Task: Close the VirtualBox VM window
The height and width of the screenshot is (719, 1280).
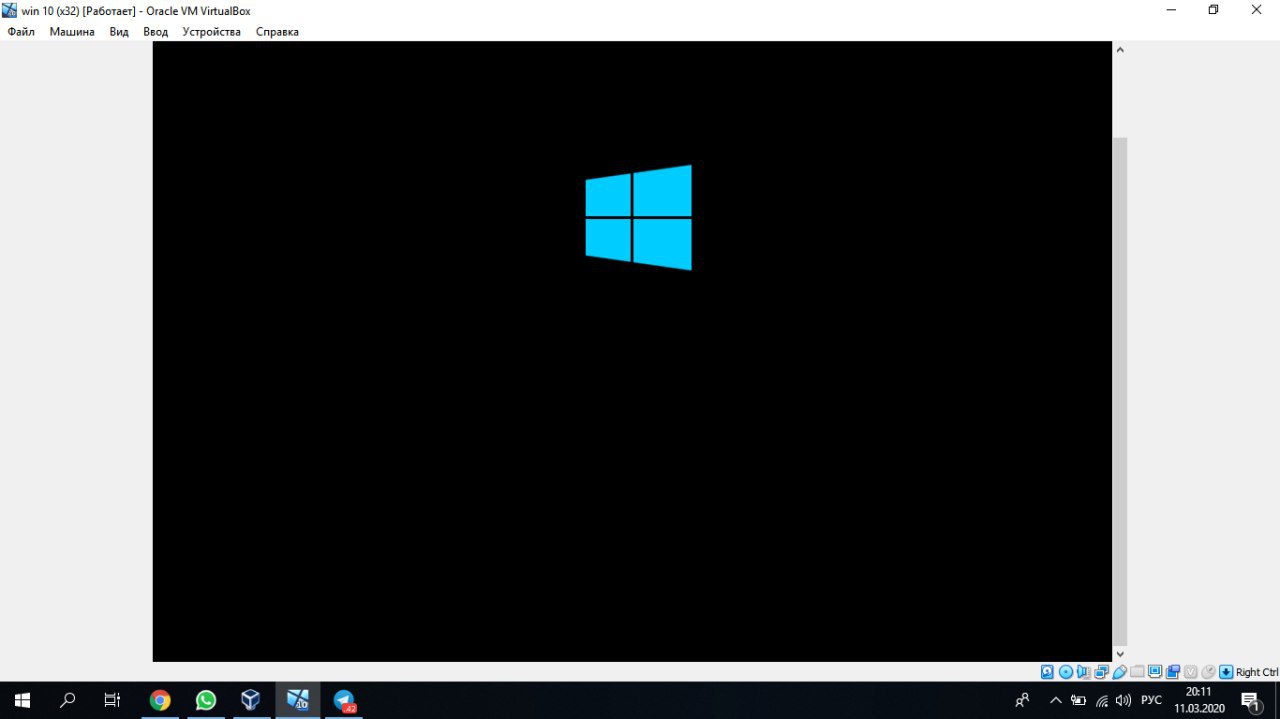Action: click(1257, 10)
